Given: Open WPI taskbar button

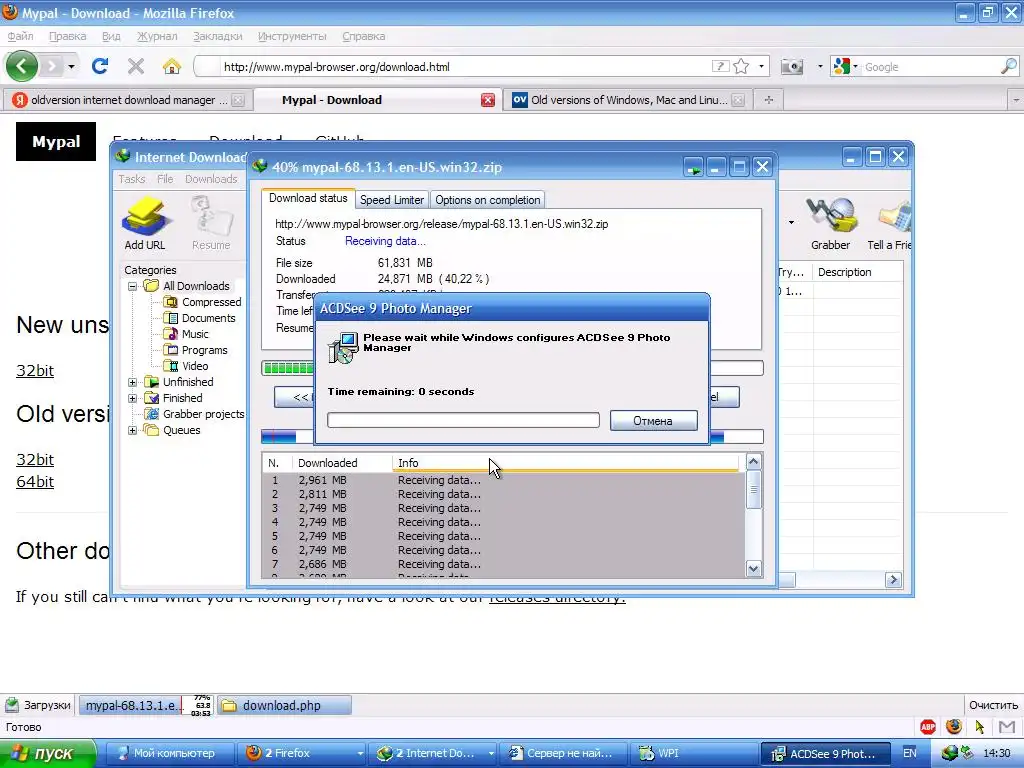Looking at the screenshot, I should [x=694, y=753].
